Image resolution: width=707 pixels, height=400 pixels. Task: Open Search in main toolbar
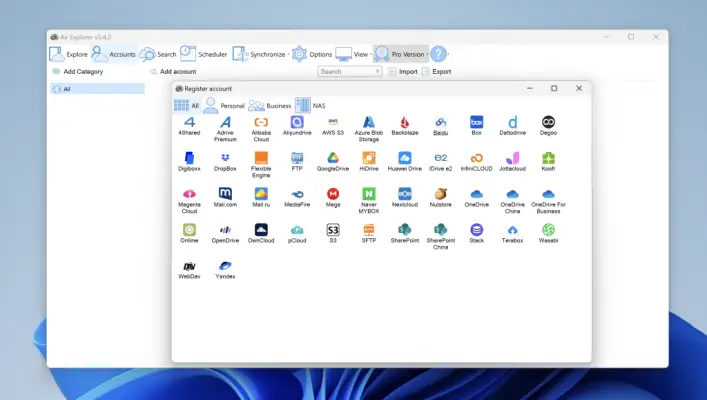[158, 54]
